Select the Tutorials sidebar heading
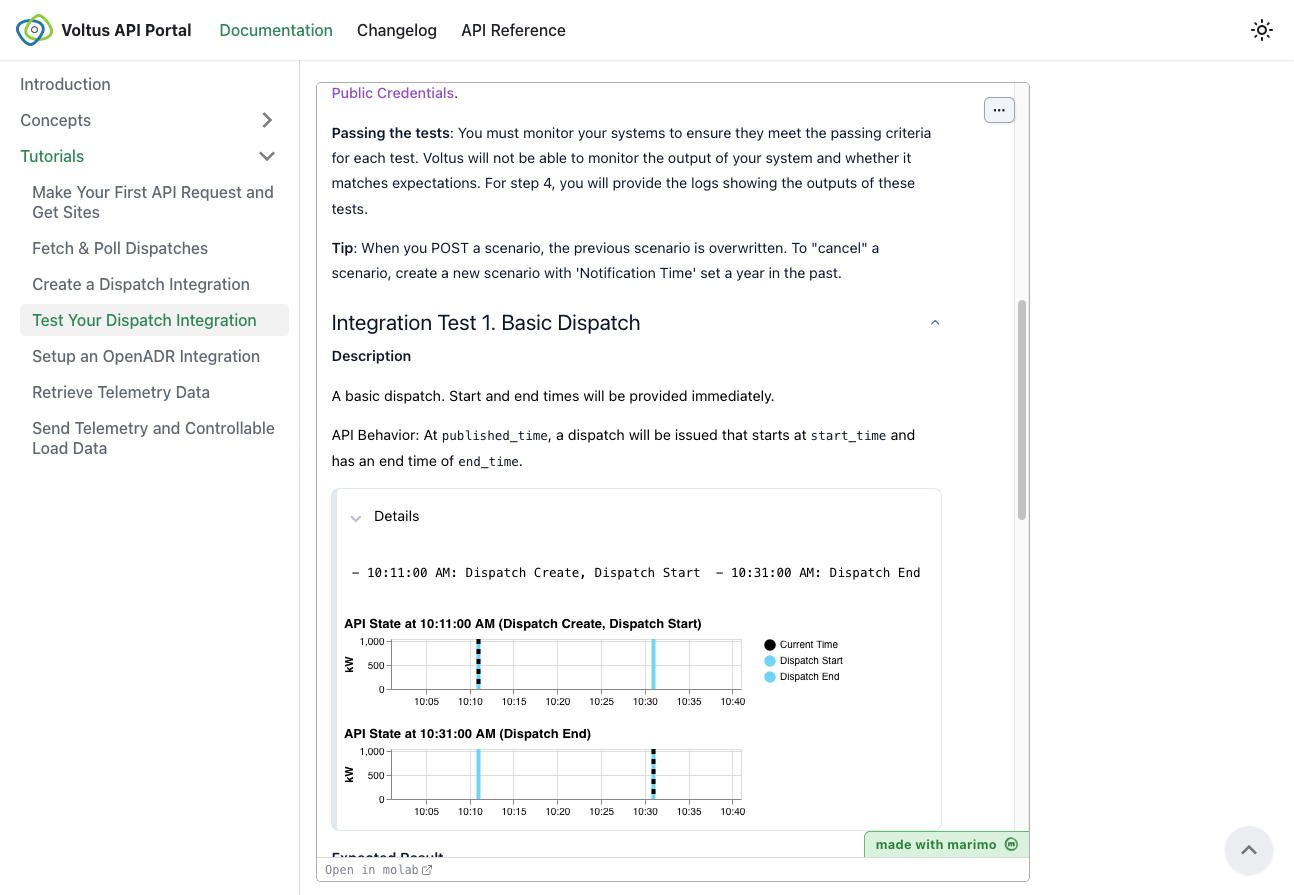 point(52,156)
